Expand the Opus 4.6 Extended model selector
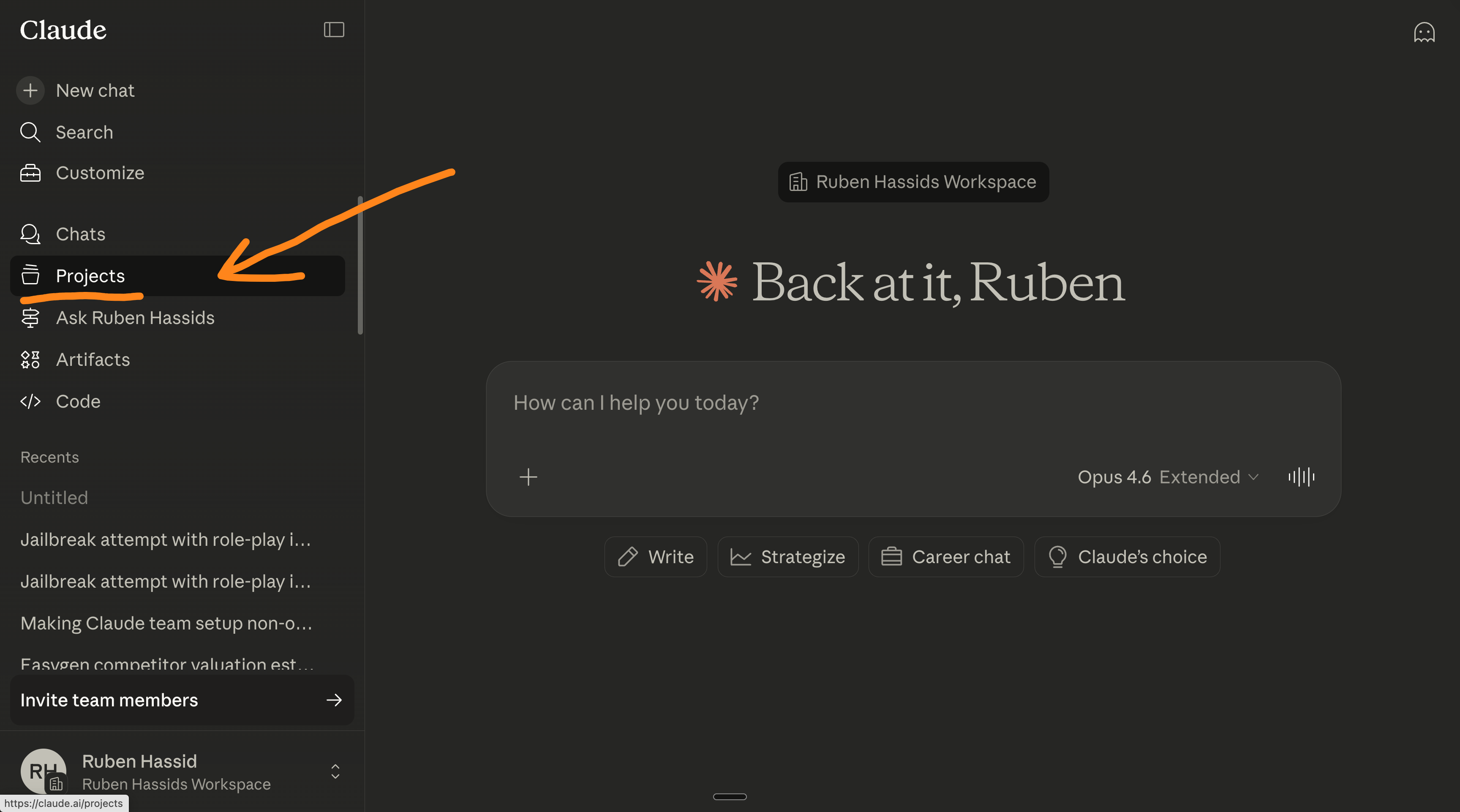Viewport: 1460px width, 812px height. point(1168,477)
